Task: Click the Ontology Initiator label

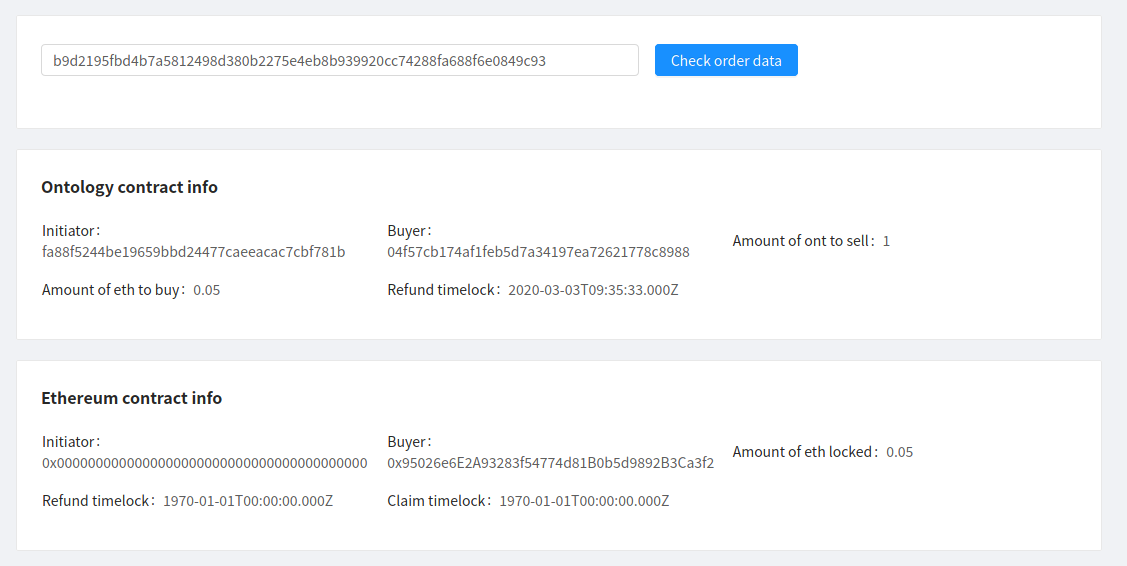Action: click(x=71, y=231)
